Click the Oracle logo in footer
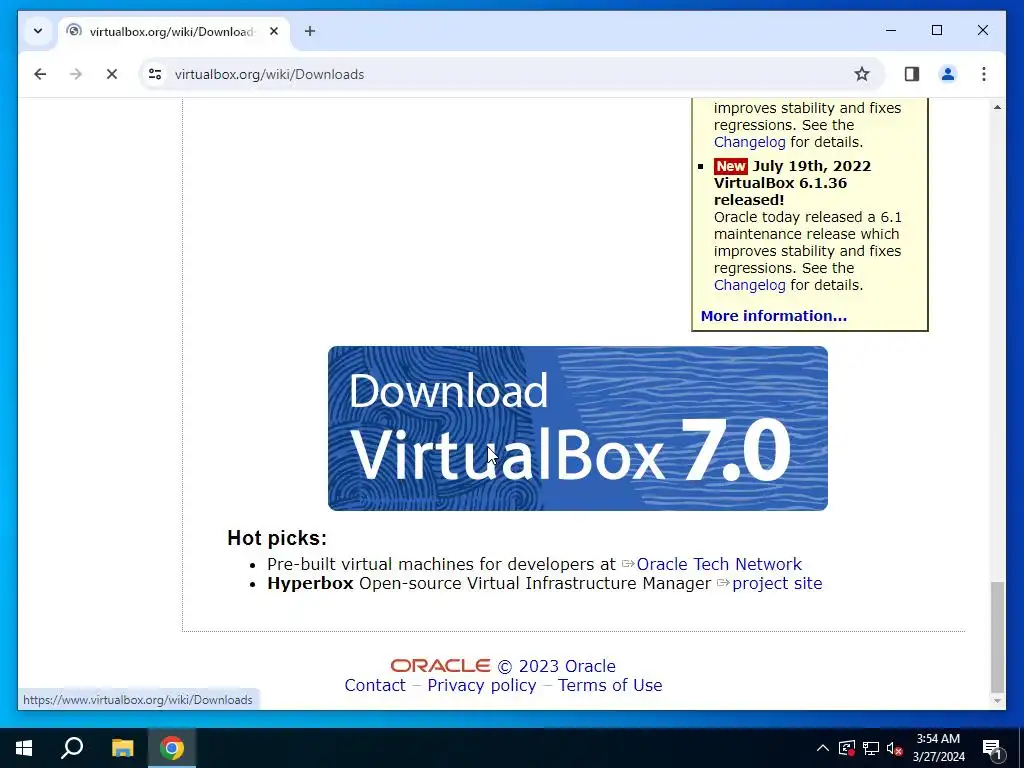The width and height of the screenshot is (1024, 768). 440,665
